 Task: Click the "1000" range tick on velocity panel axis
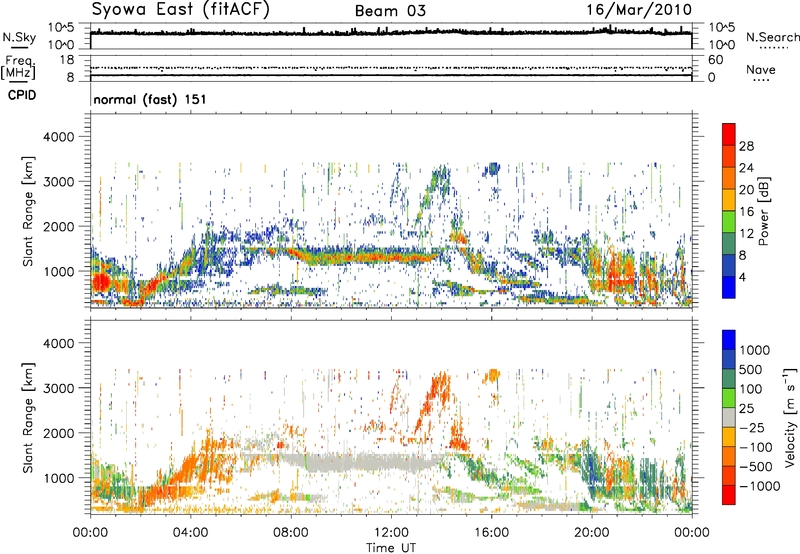click(x=58, y=478)
